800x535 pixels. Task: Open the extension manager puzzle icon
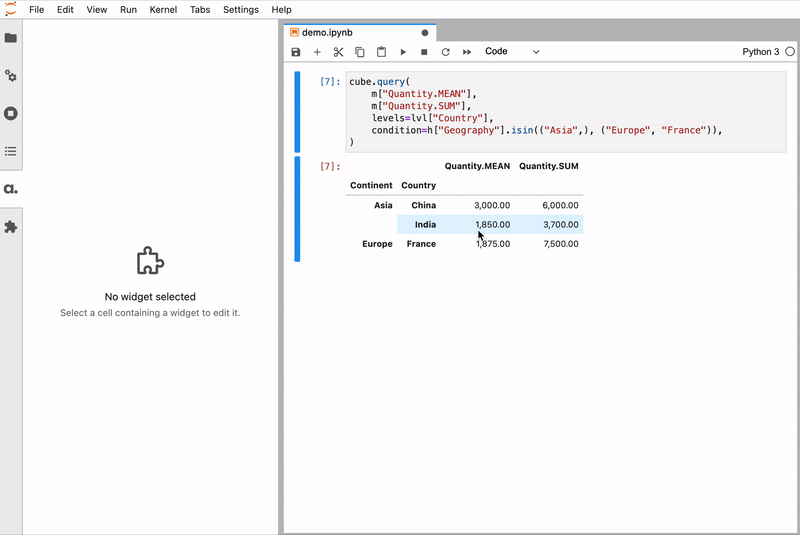pyautogui.click(x=11, y=227)
